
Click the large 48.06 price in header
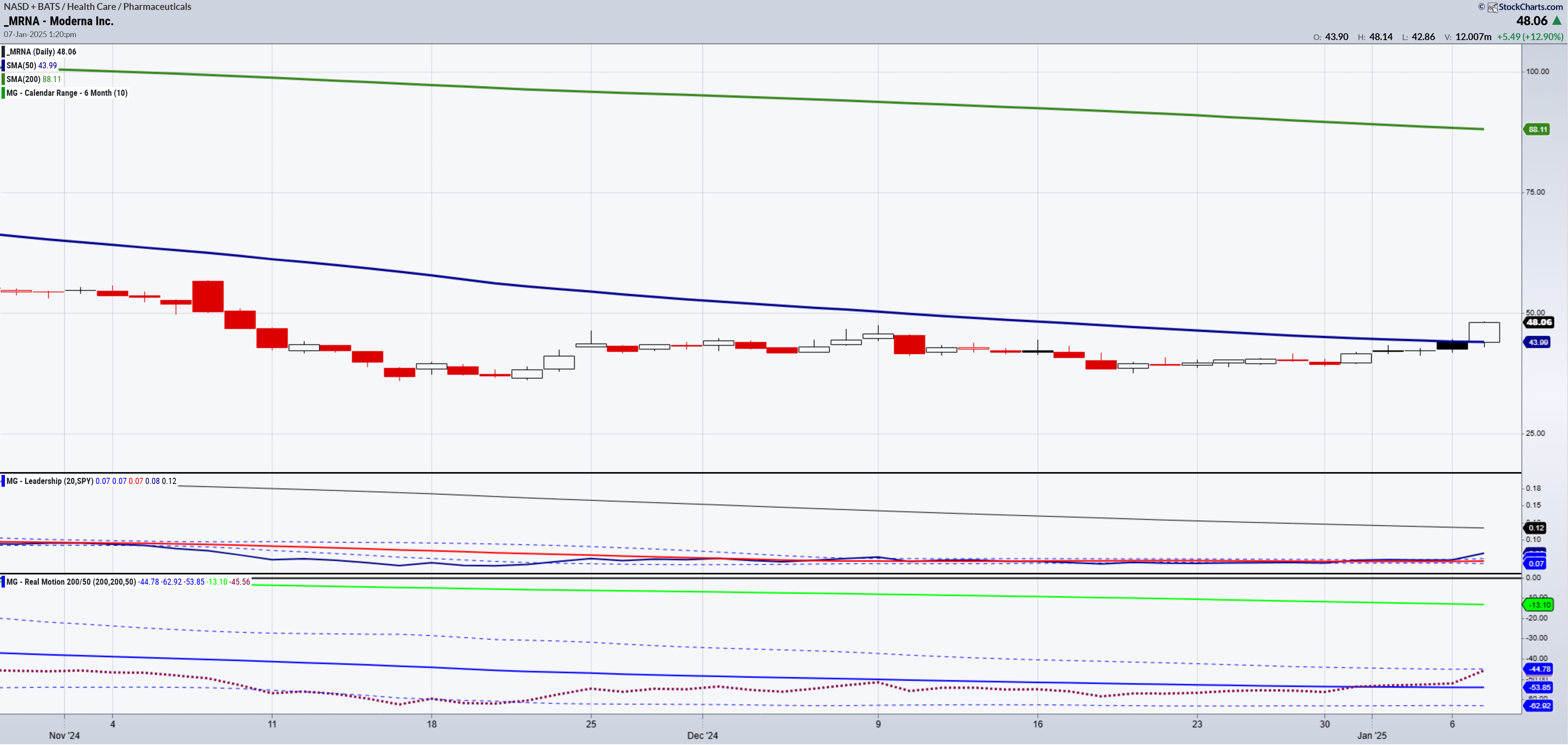click(1531, 21)
